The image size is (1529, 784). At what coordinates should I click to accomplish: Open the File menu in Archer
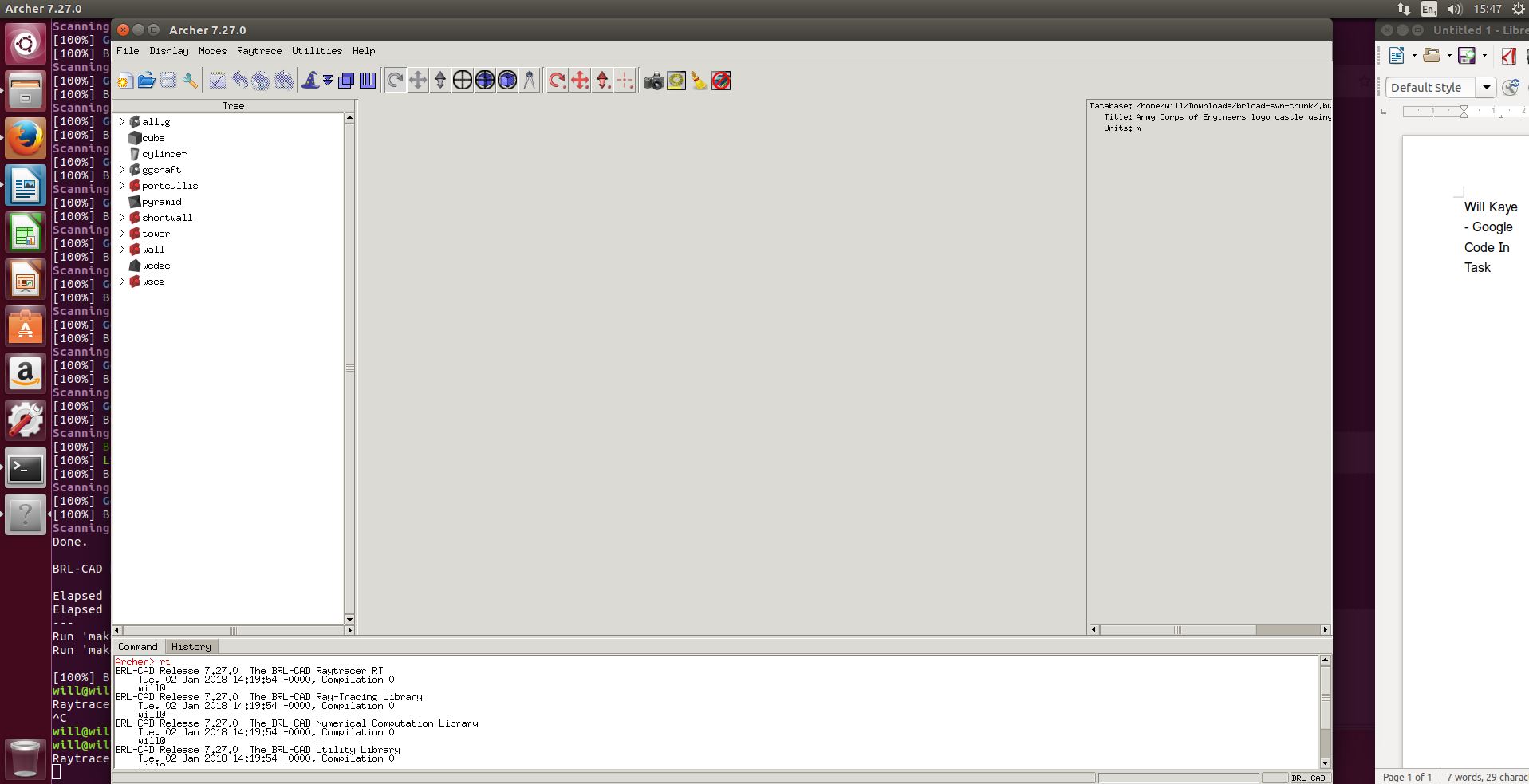(x=128, y=51)
